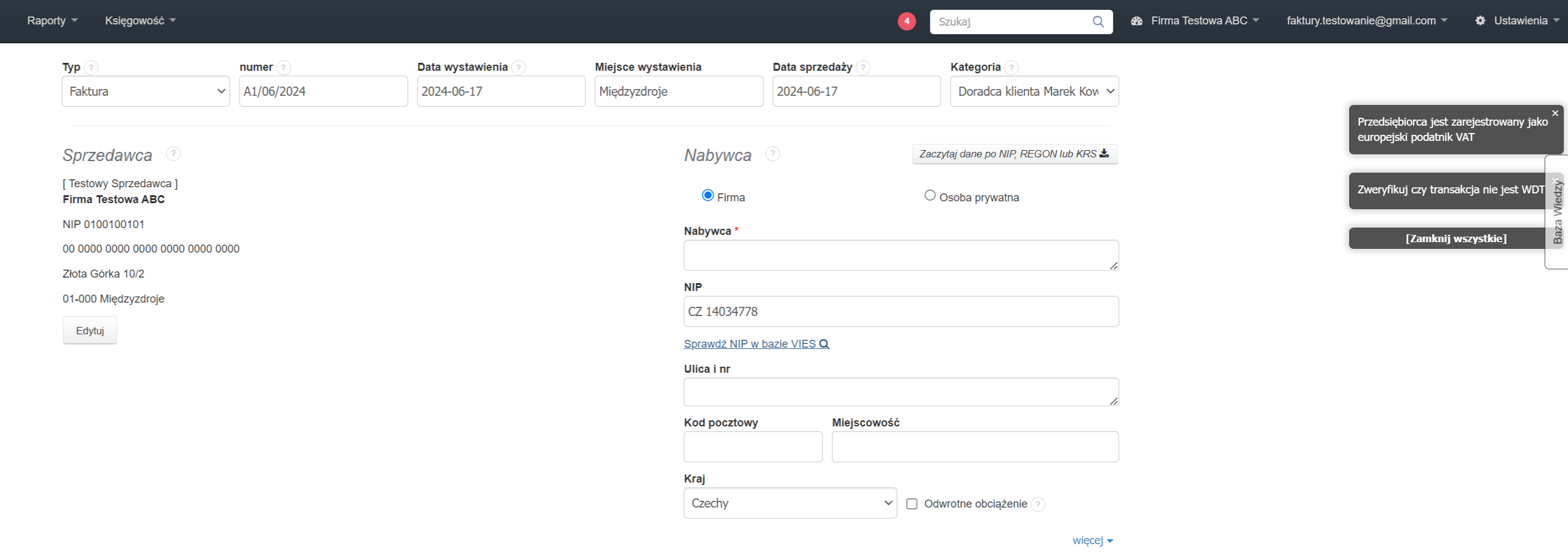Select the Osoba prywatna radio button
1568x560 pixels.
click(930, 195)
